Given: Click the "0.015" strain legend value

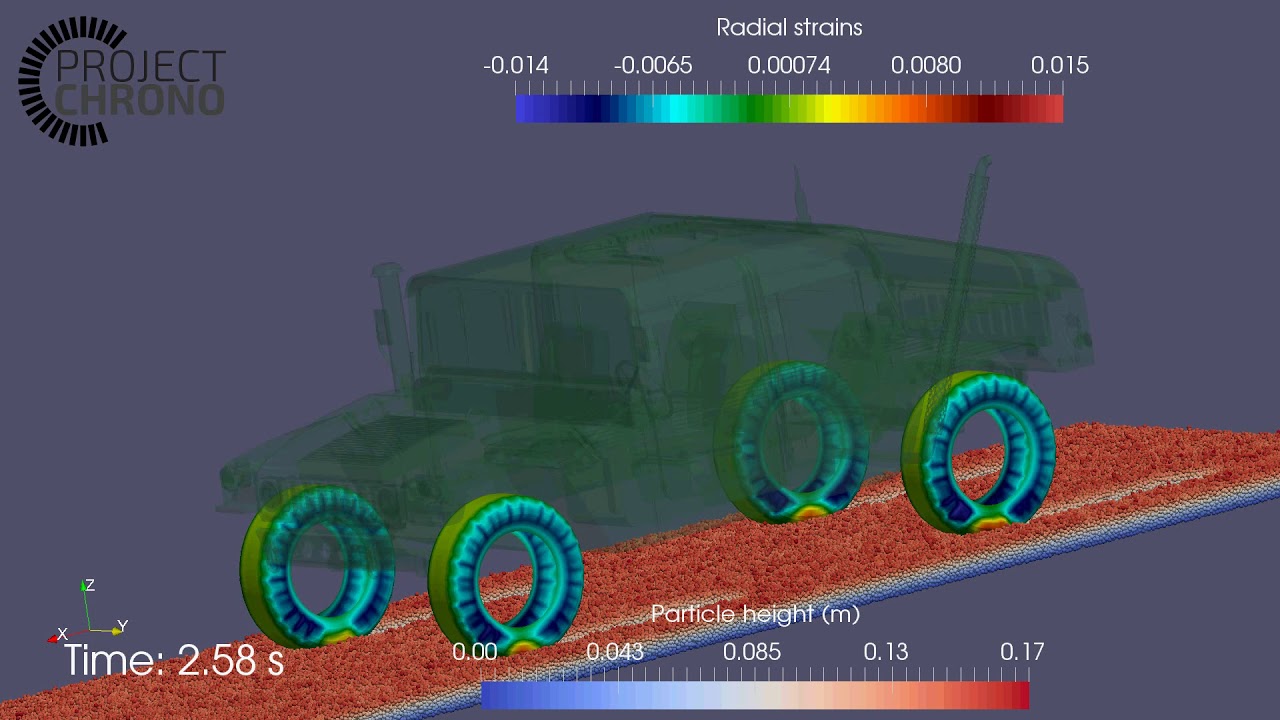Looking at the screenshot, I should pos(1060,66).
